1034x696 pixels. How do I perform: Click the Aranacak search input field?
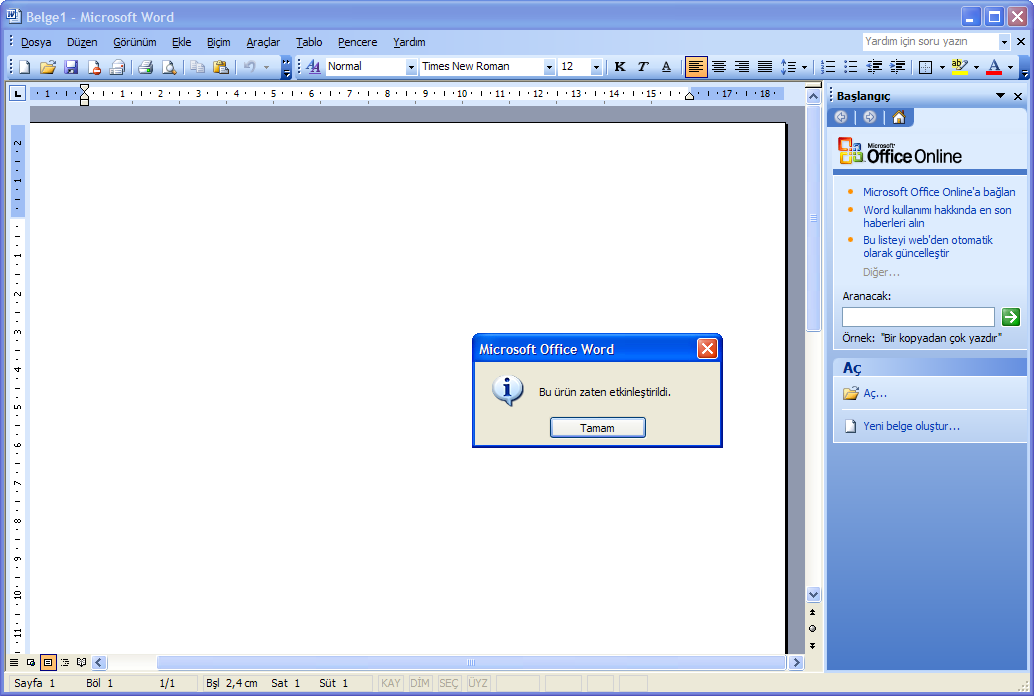918,317
